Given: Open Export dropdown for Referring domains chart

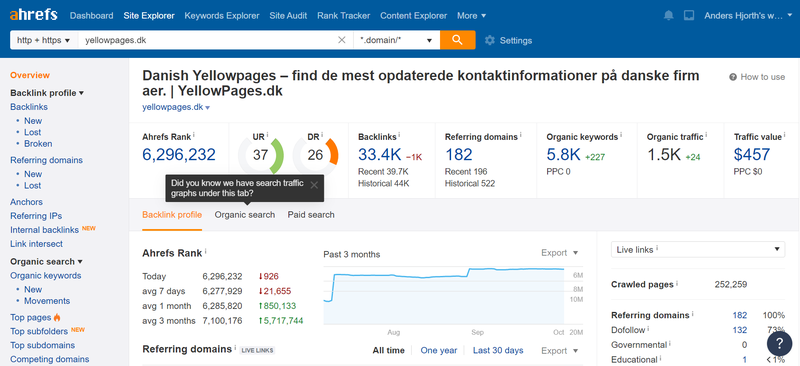Looking at the screenshot, I should pos(560,351).
